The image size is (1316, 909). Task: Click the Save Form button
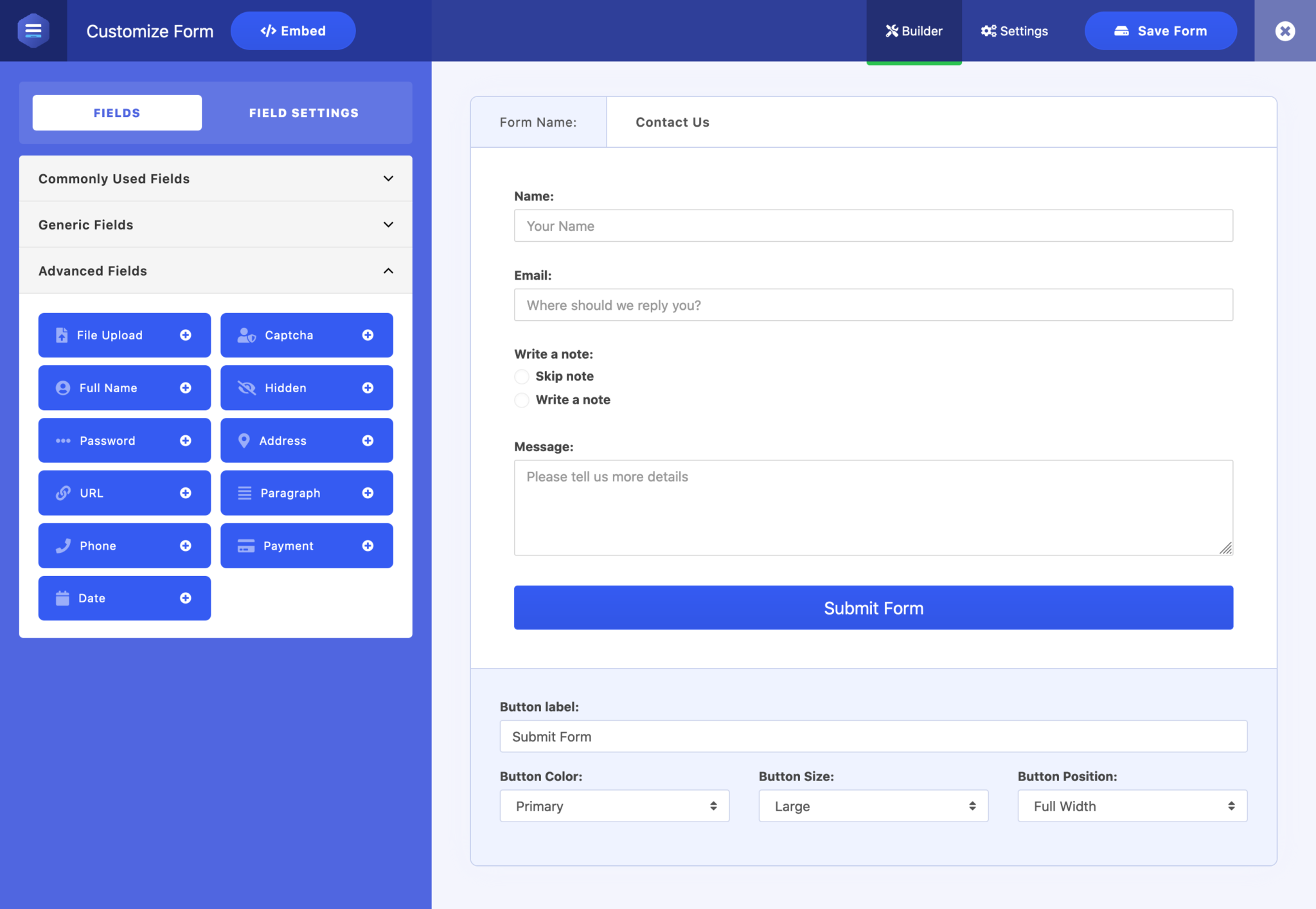coord(1160,30)
